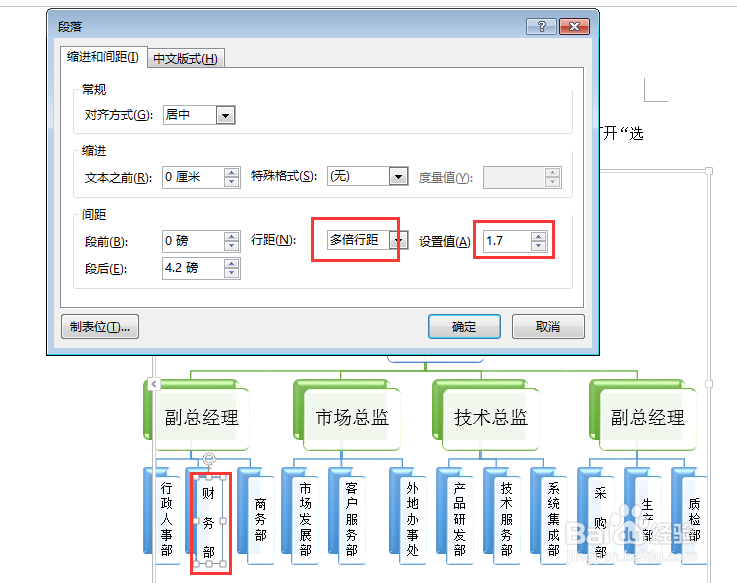
Task: Select the 市场总监 box
Action: click(352, 418)
